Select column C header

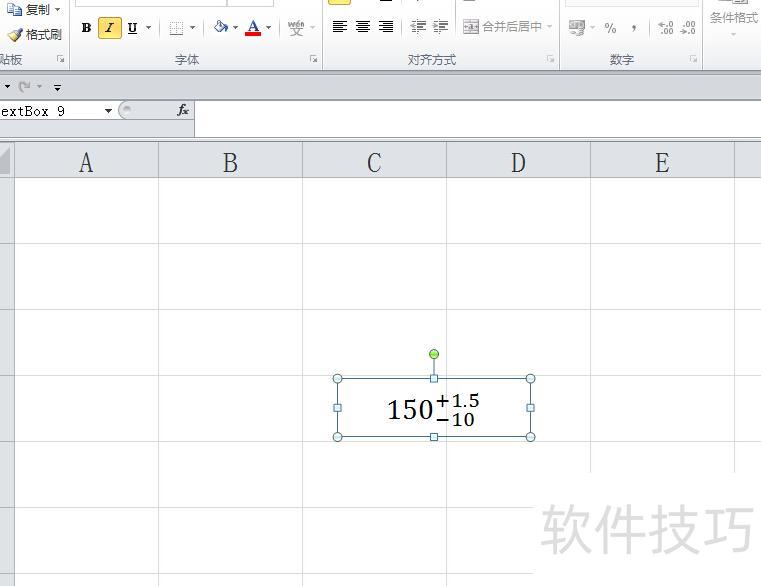tap(374, 163)
